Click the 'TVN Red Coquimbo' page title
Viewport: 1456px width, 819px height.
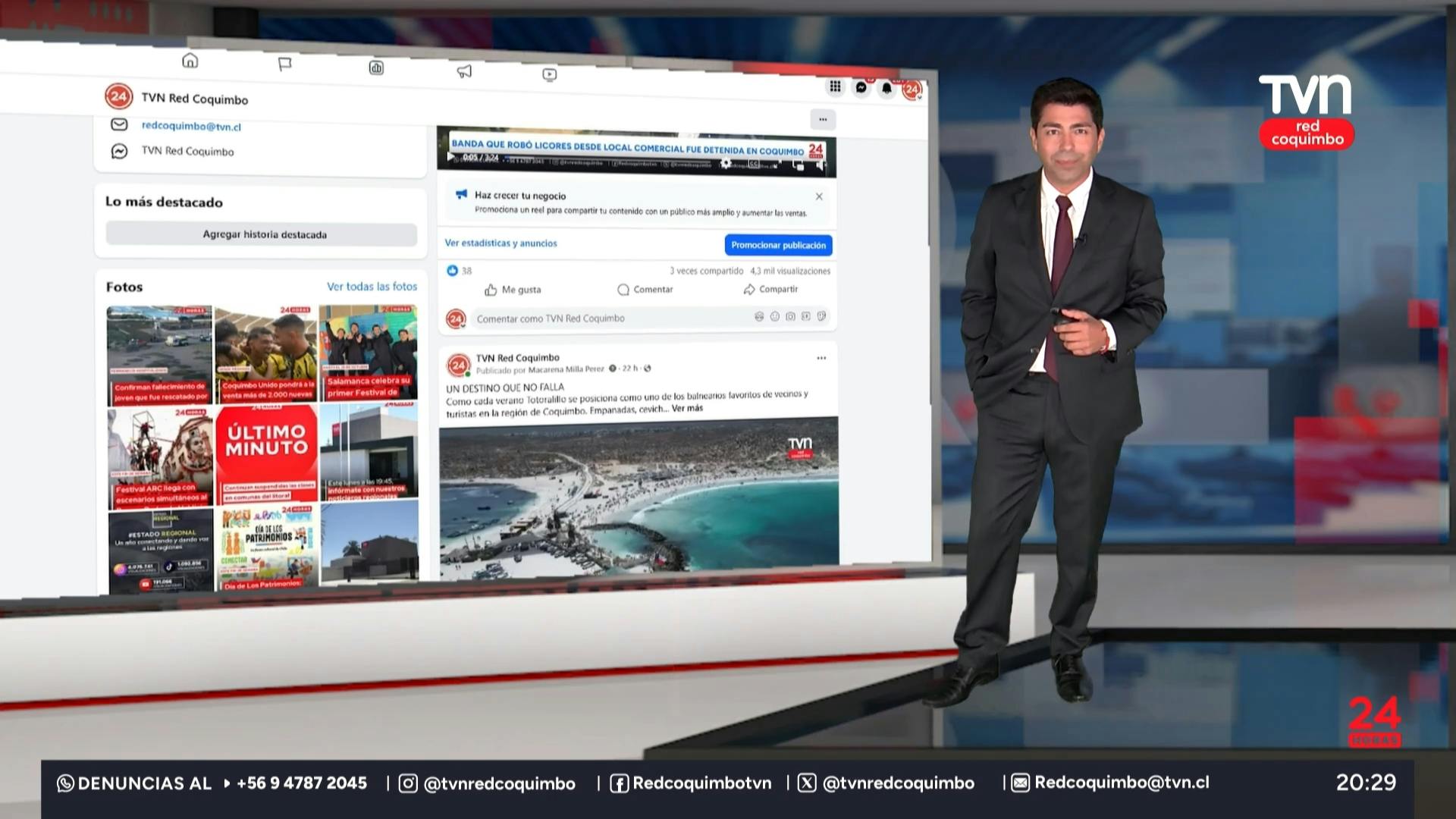pyautogui.click(x=195, y=99)
